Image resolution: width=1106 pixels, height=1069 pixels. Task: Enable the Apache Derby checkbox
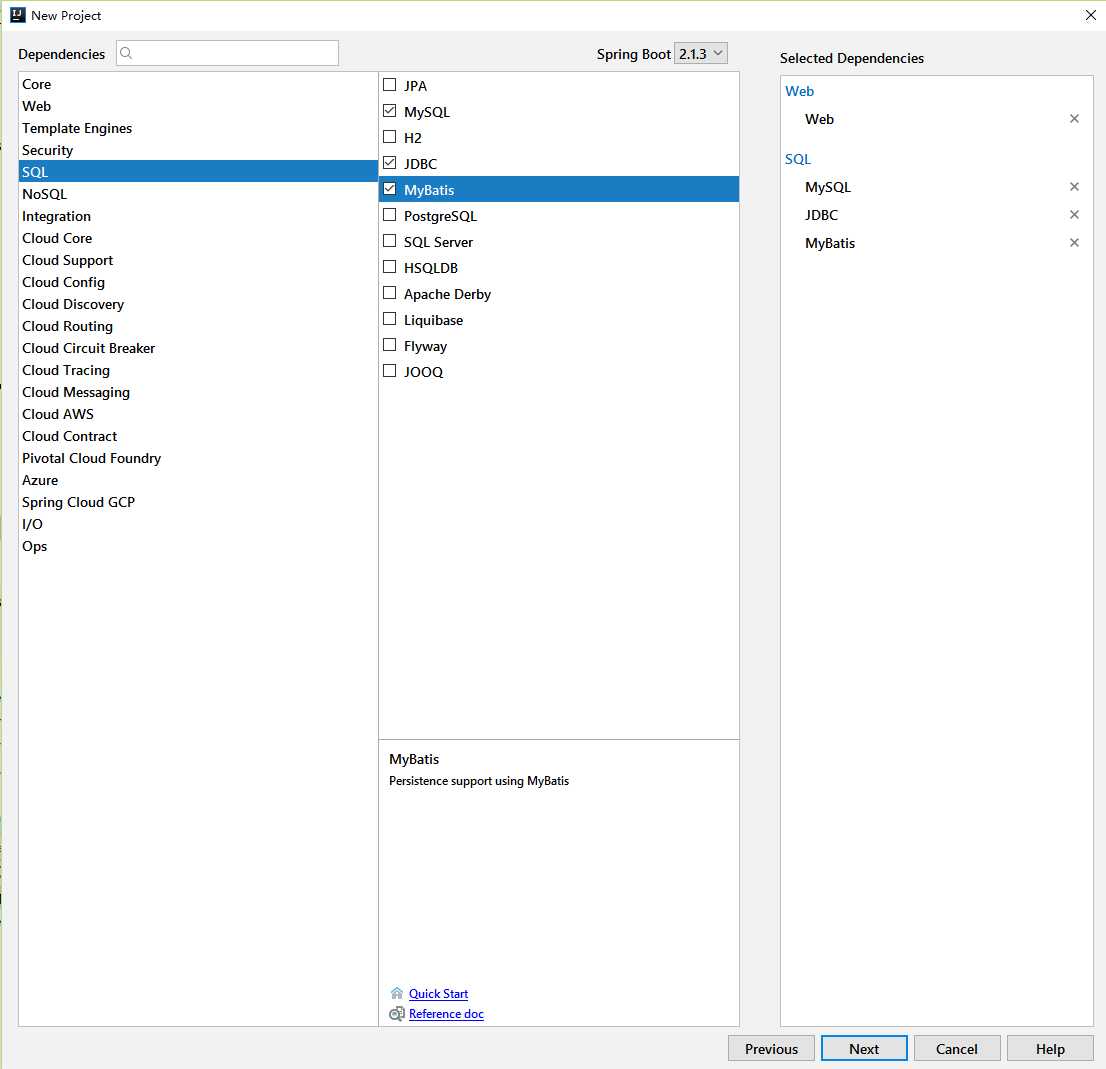click(389, 293)
